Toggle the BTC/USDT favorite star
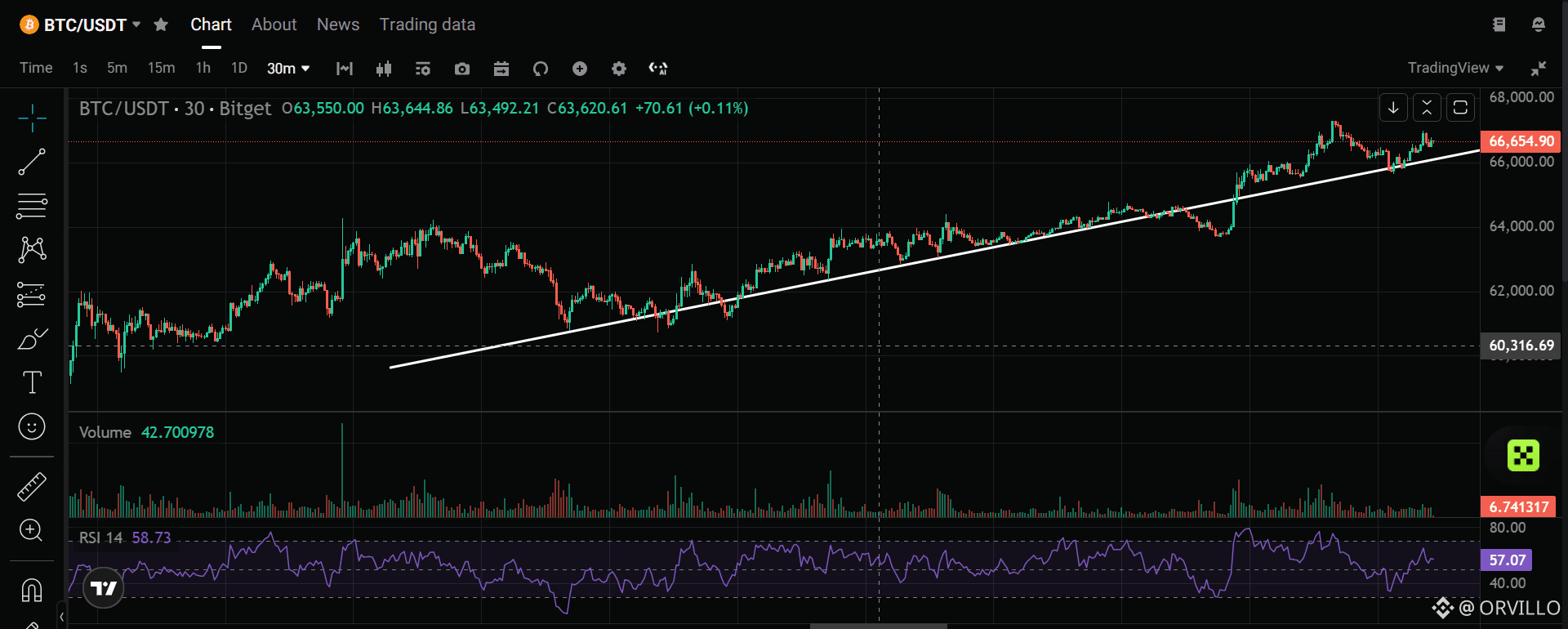1568x629 pixels. coord(161,25)
